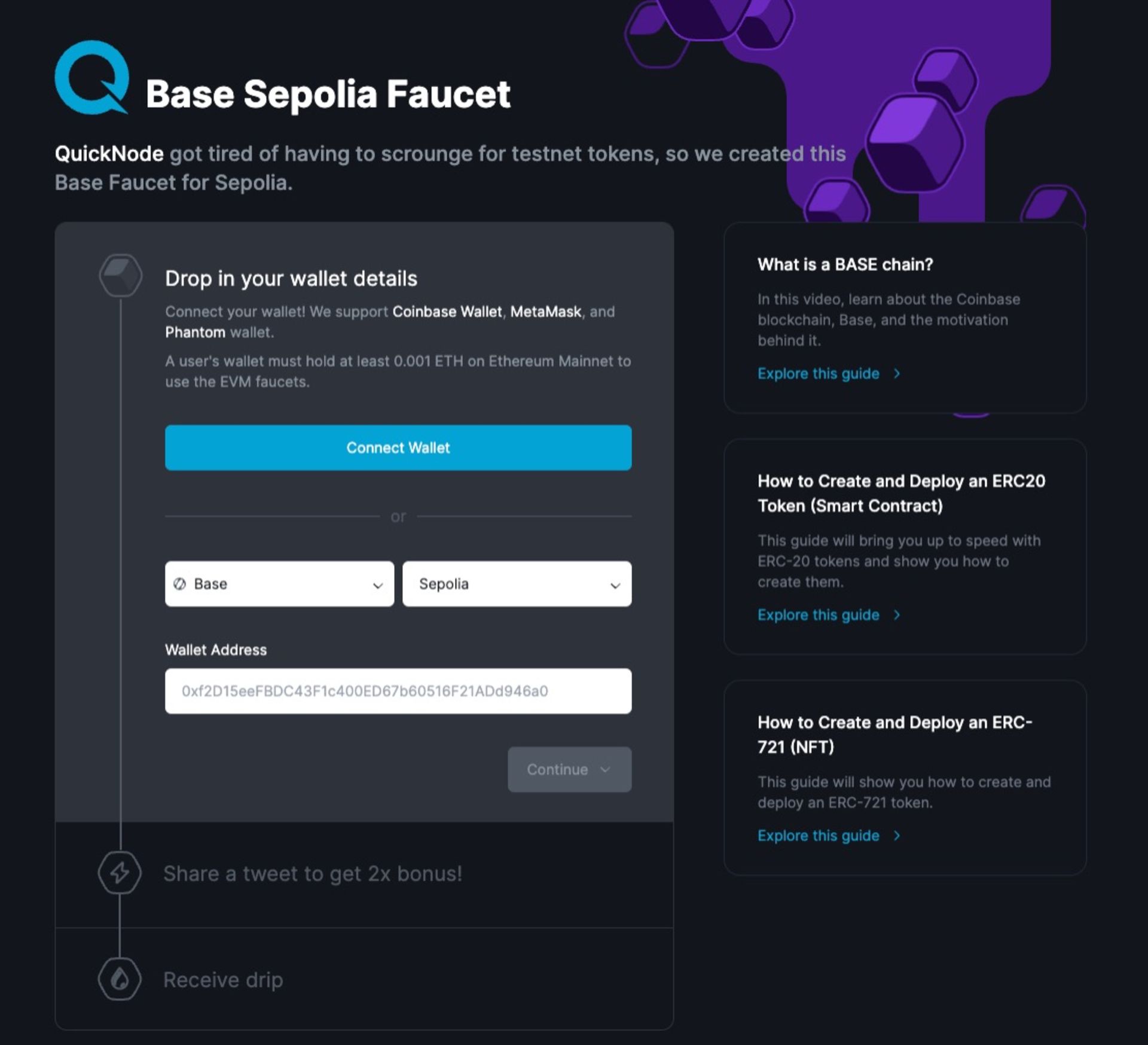The image size is (1148, 1045).
Task: Open the Sepolia network dropdown
Action: (517, 584)
